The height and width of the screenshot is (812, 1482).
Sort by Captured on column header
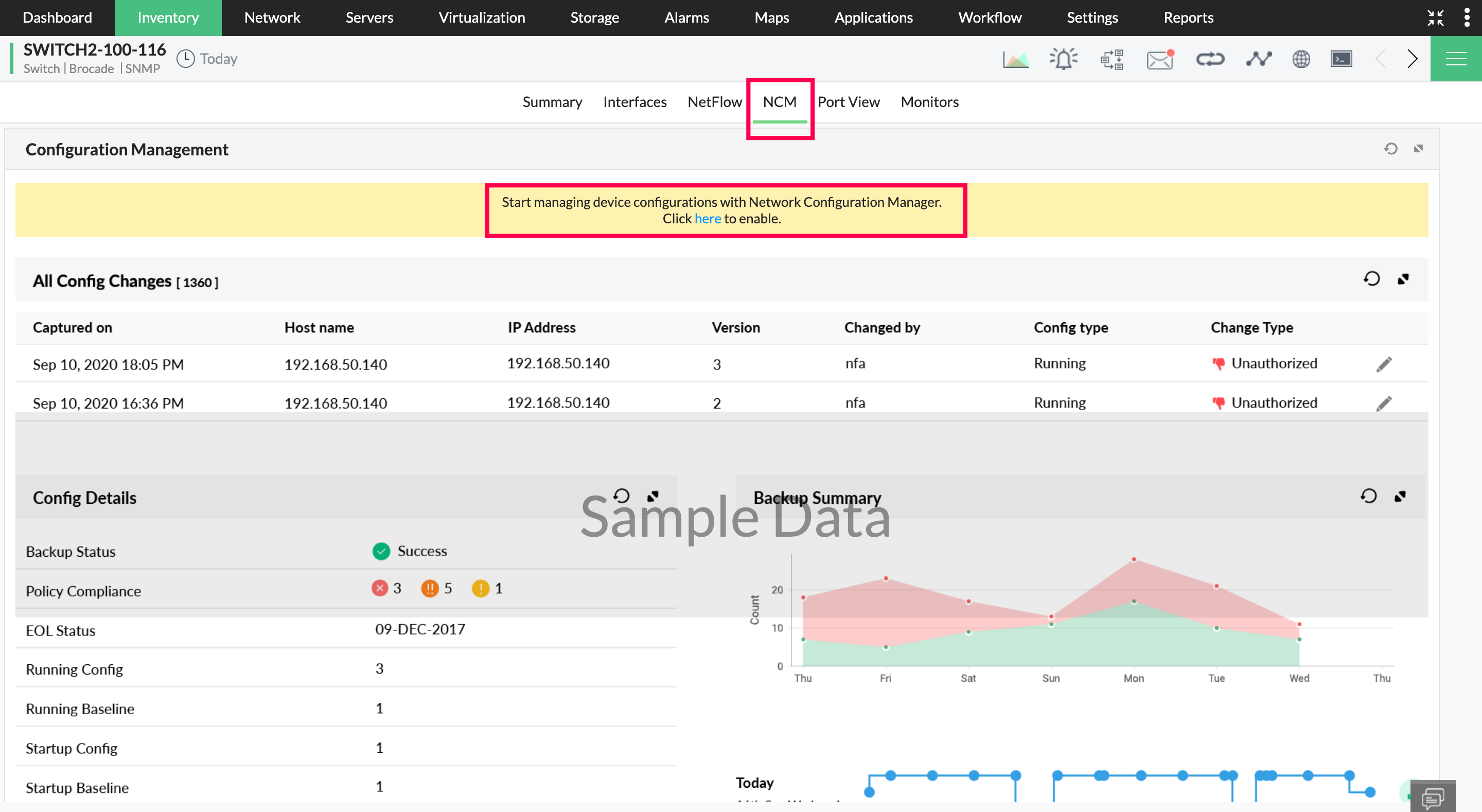click(x=73, y=327)
